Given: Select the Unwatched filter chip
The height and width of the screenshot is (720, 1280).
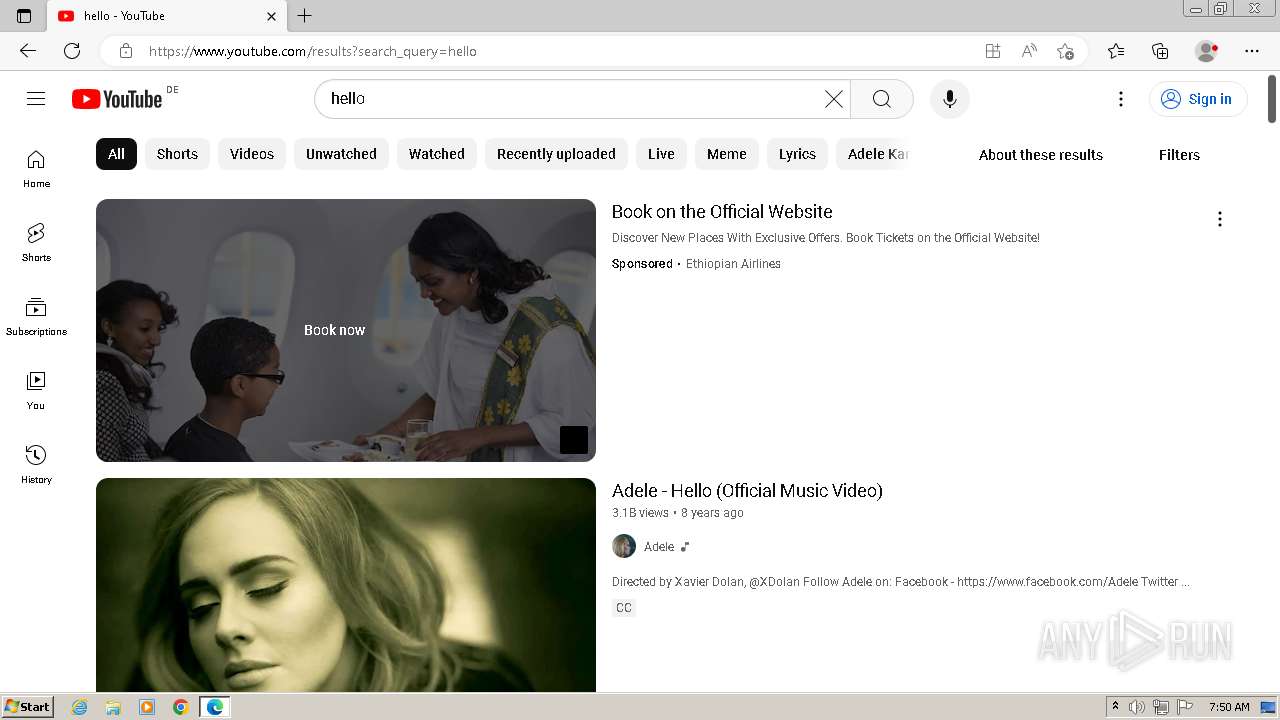Looking at the screenshot, I should point(341,154).
